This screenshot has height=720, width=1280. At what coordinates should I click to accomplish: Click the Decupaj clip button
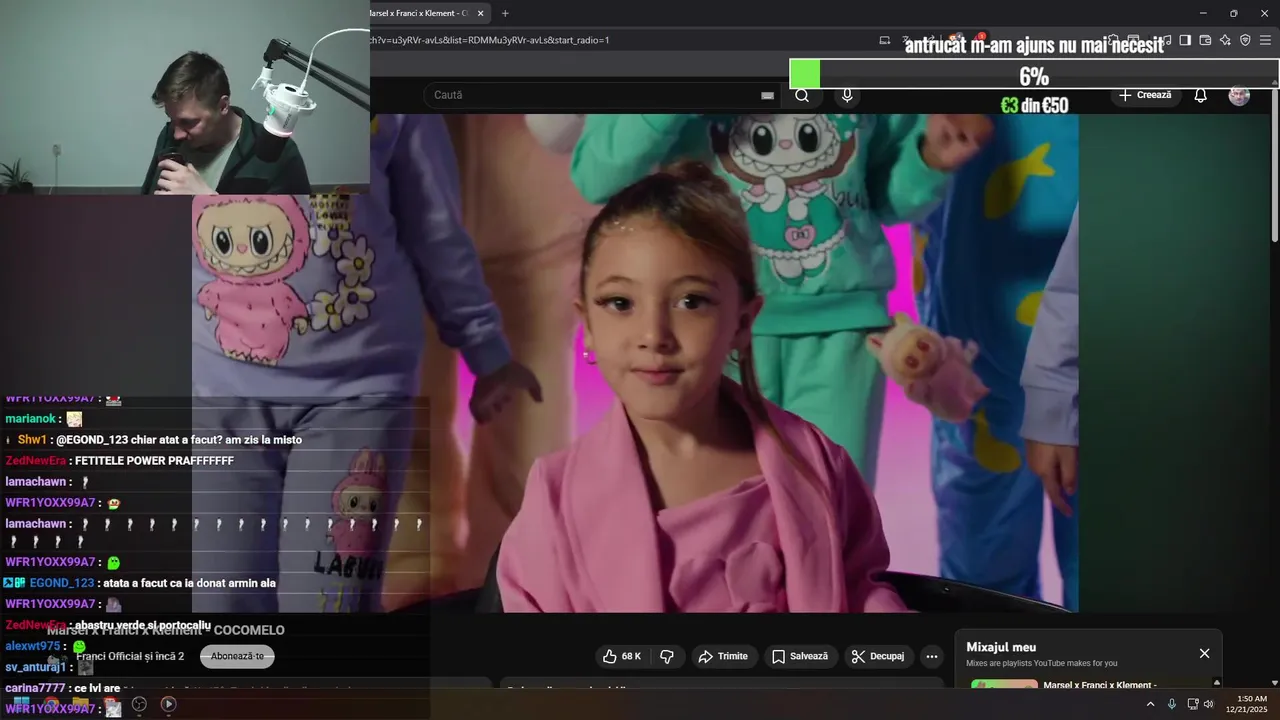click(x=878, y=656)
